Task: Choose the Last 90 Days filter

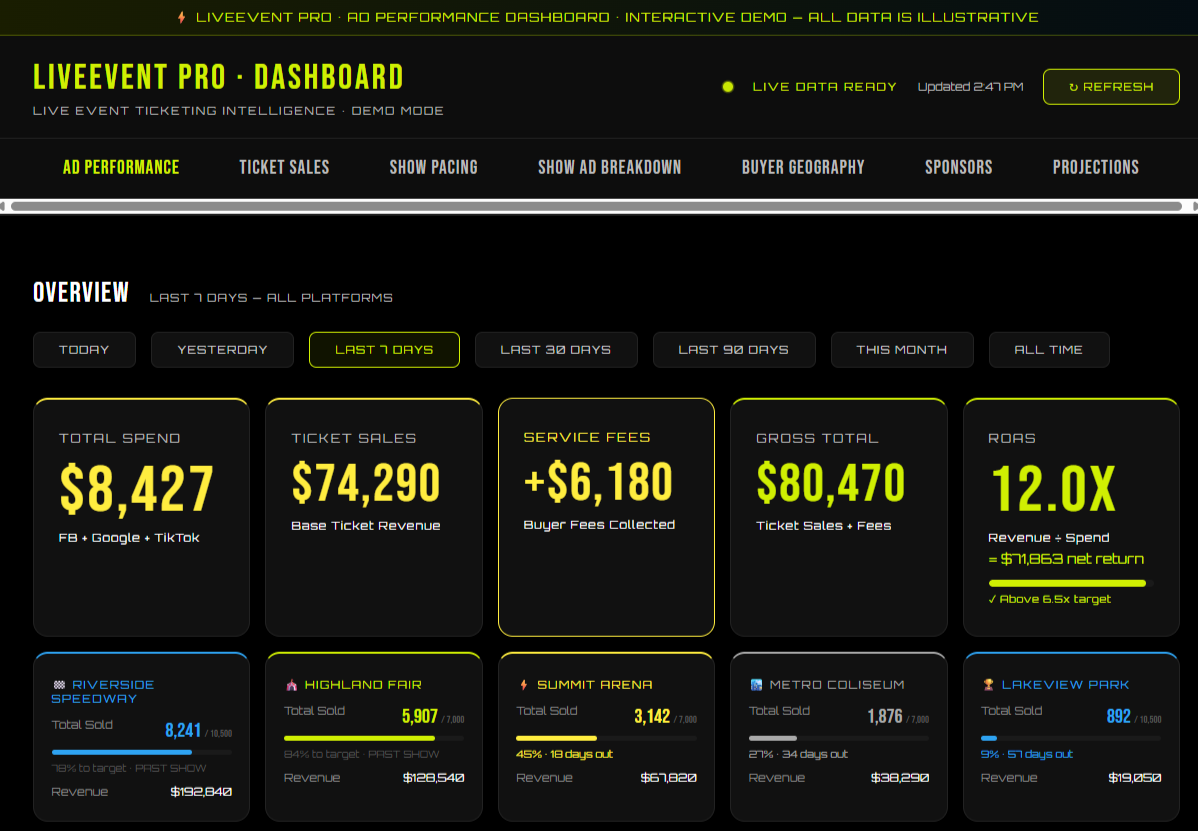Action: (x=734, y=350)
